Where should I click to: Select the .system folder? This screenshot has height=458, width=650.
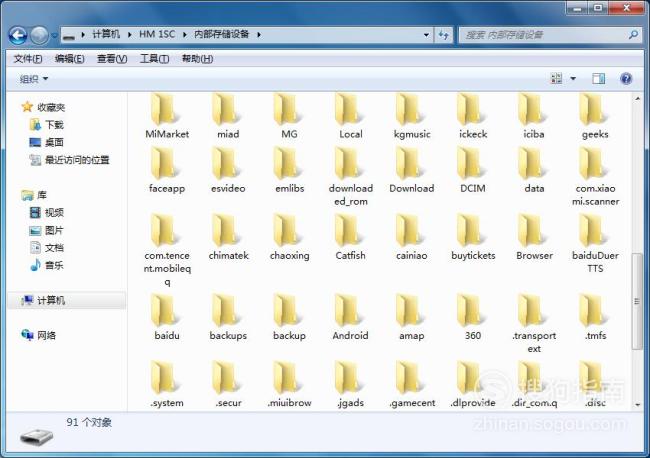167,385
